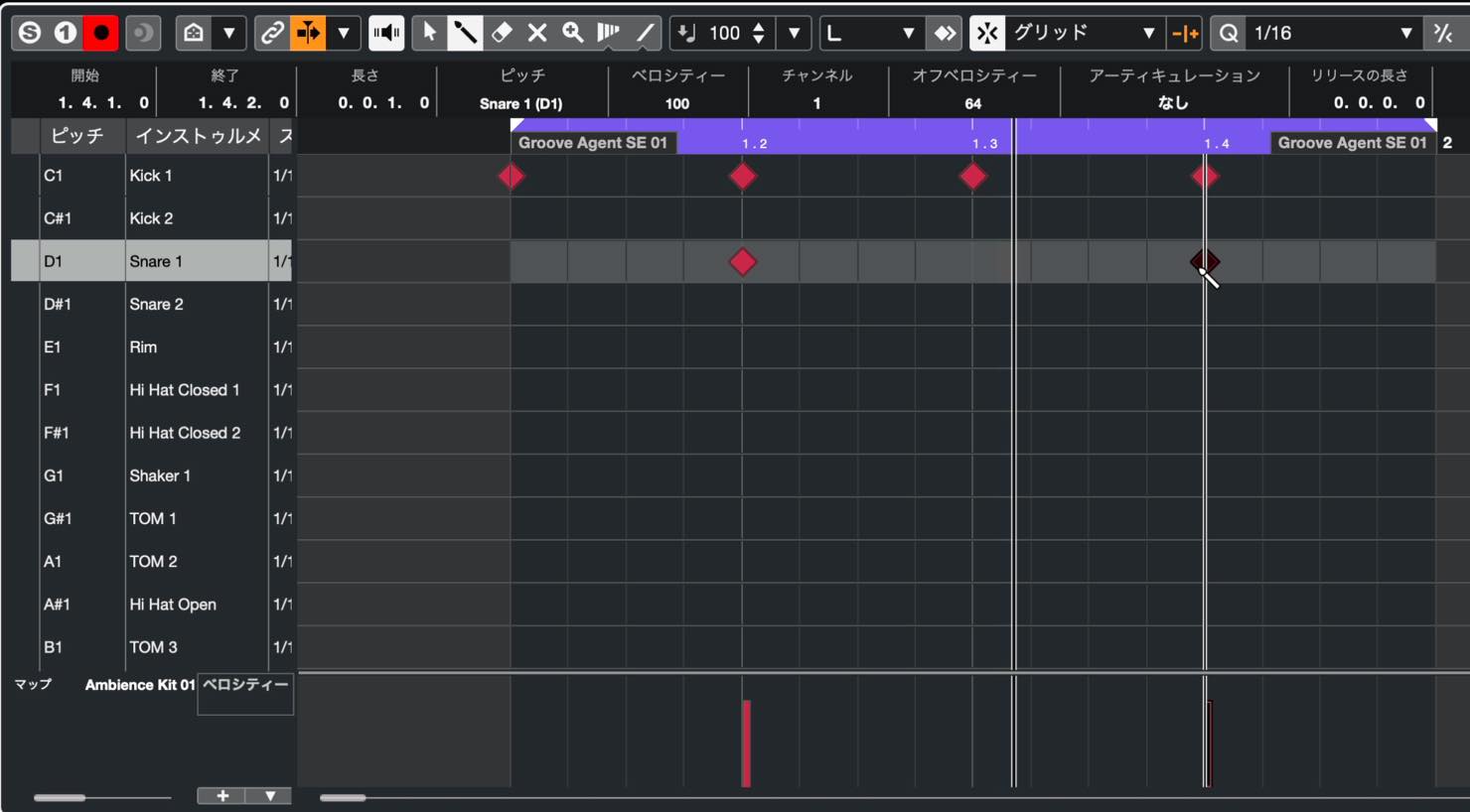The height and width of the screenshot is (812, 1470).
Task: Select the Snare 2 drum row
Action: coord(151,304)
